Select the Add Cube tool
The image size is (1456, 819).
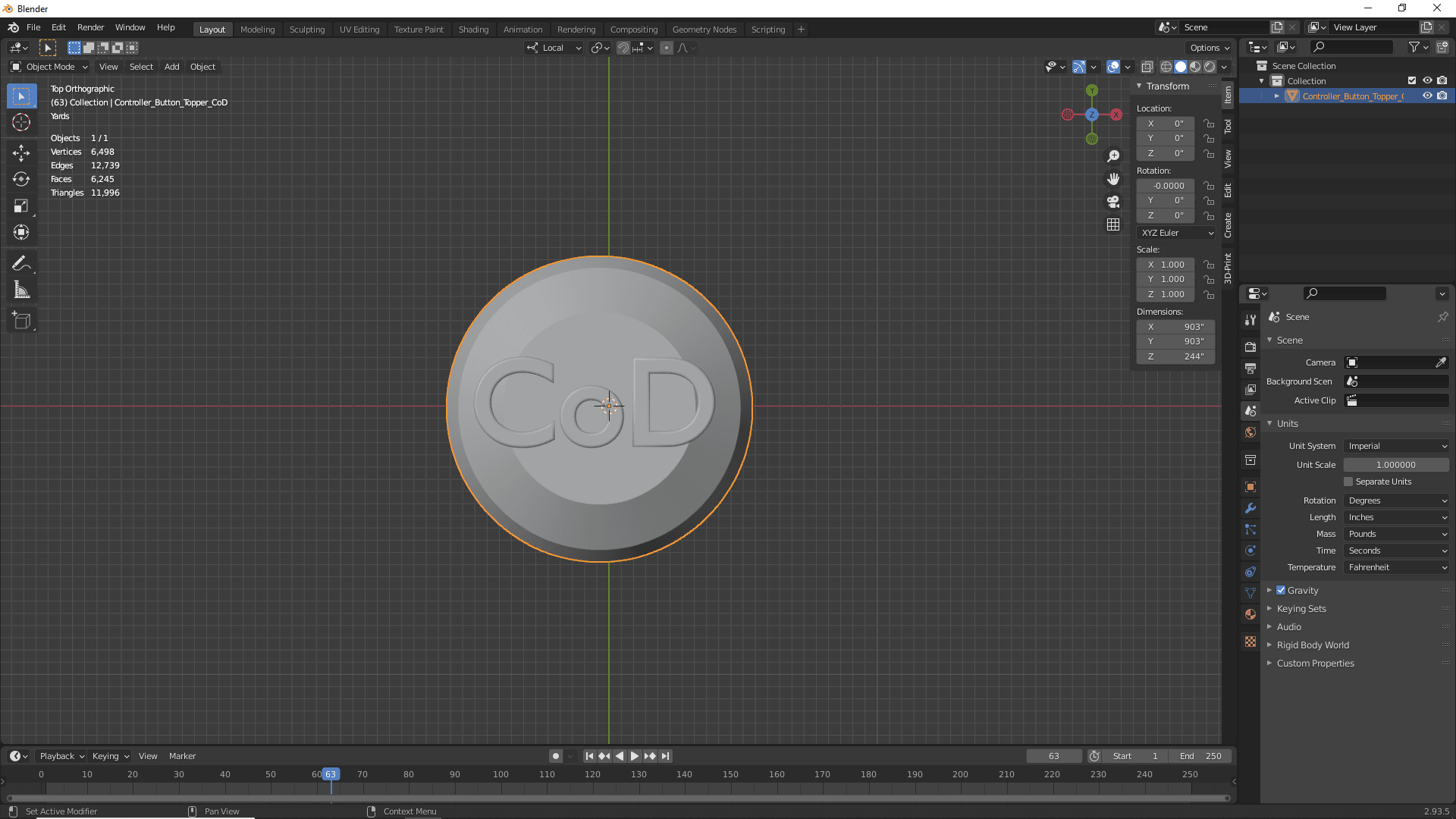[x=21, y=321]
